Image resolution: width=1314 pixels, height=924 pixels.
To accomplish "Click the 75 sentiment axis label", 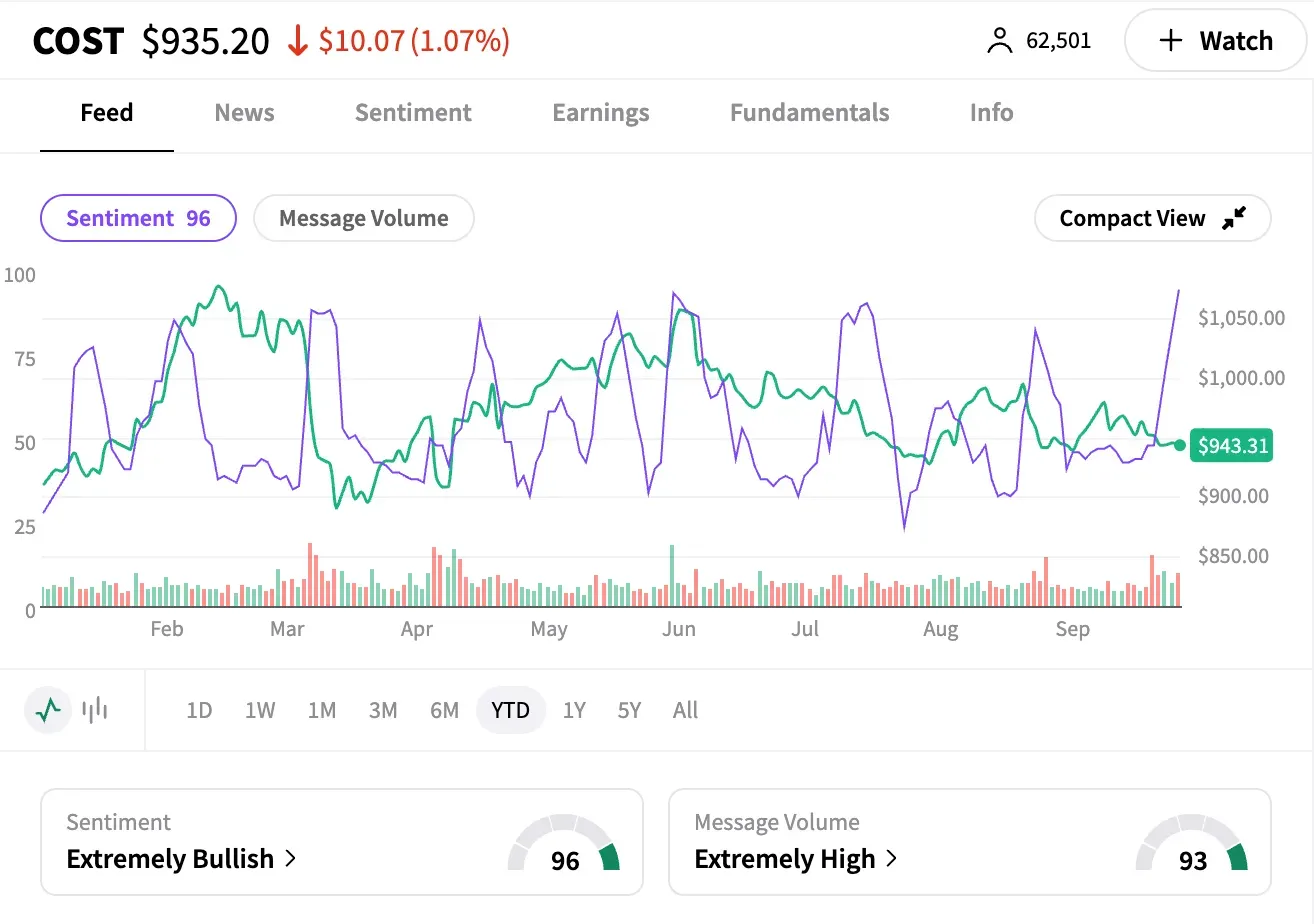I will [x=25, y=358].
